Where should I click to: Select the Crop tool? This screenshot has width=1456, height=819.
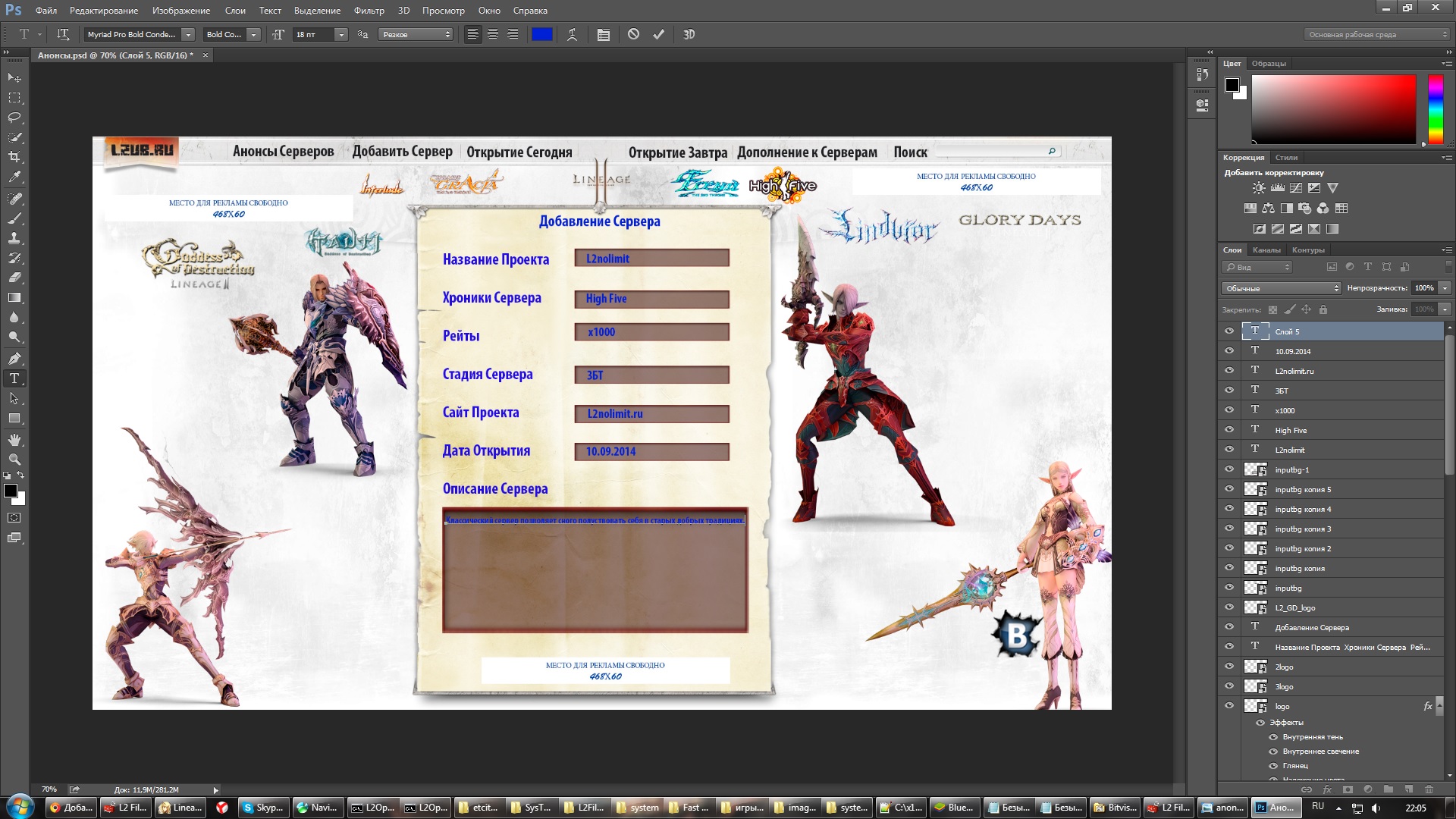14,157
